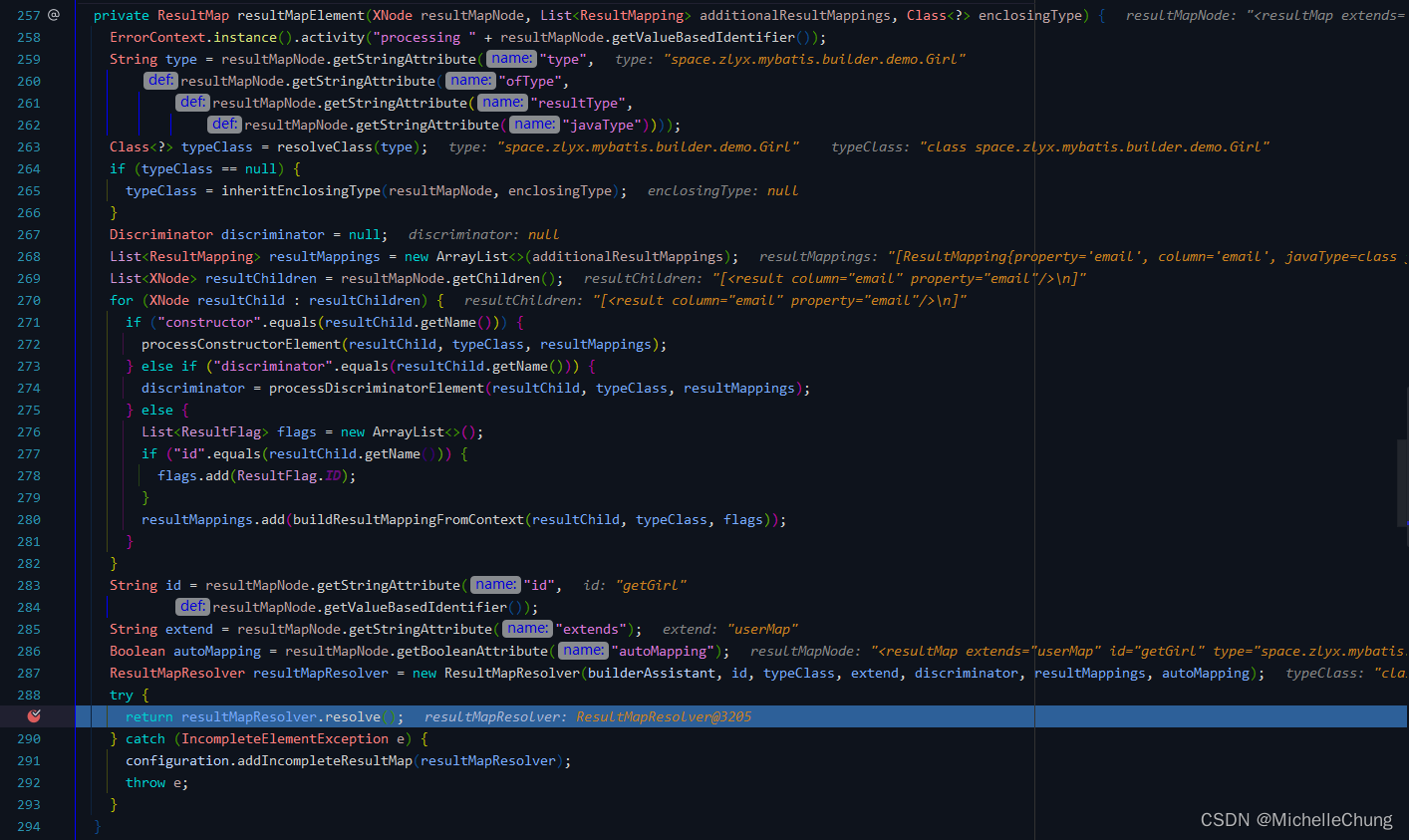Click the "id" string literal on line 277

pos(189,453)
